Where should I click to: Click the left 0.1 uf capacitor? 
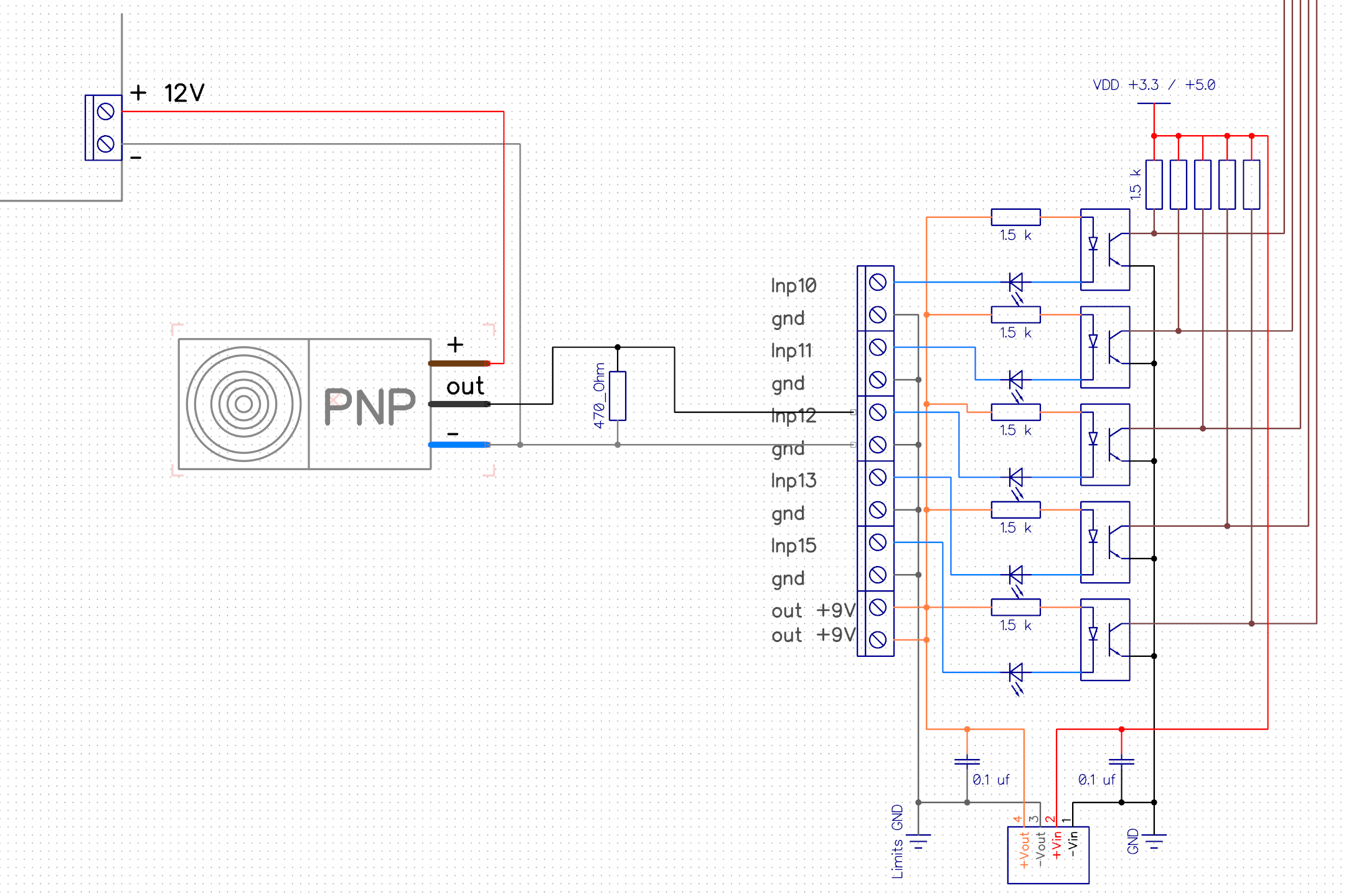[x=967, y=762]
